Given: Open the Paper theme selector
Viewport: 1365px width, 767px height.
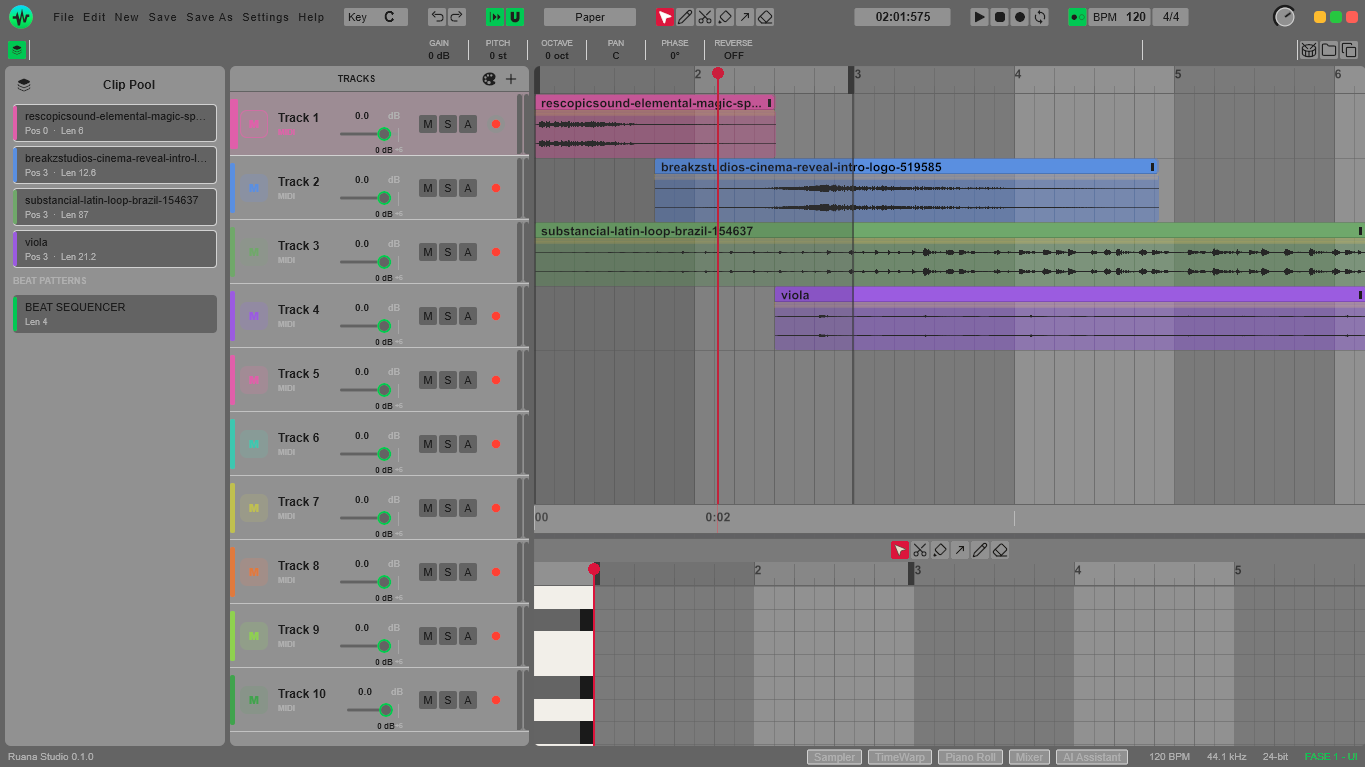Looking at the screenshot, I should [x=590, y=17].
